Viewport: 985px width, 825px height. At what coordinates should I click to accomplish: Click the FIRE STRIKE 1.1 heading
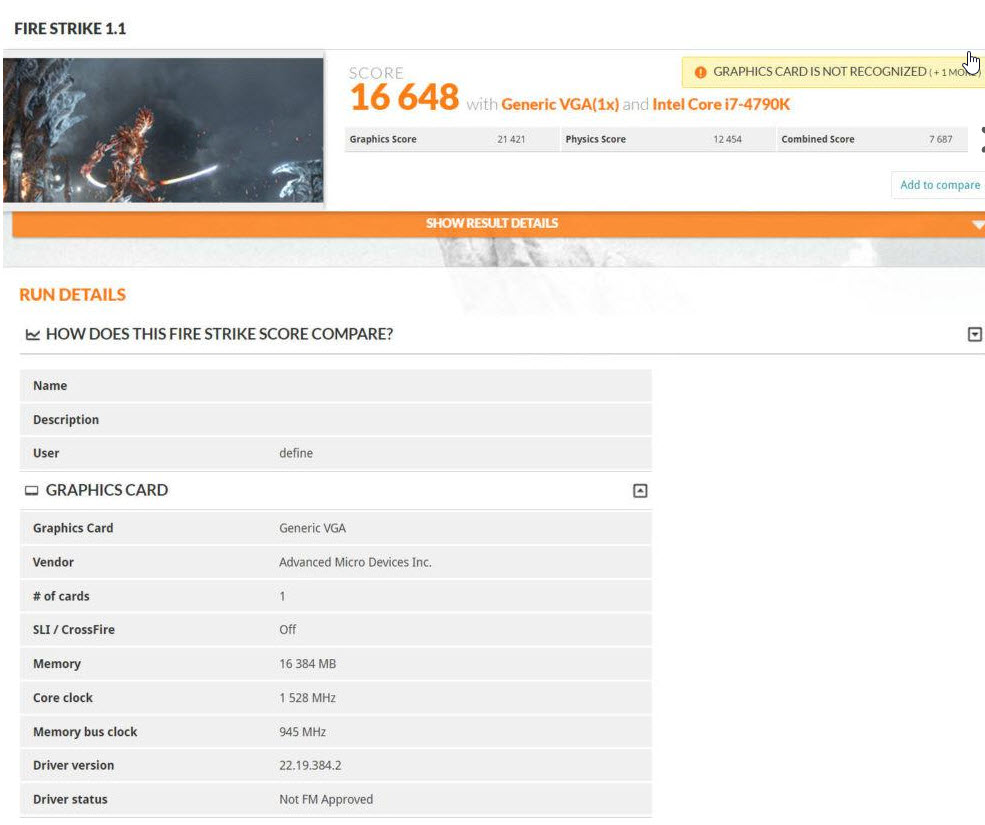click(70, 28)
